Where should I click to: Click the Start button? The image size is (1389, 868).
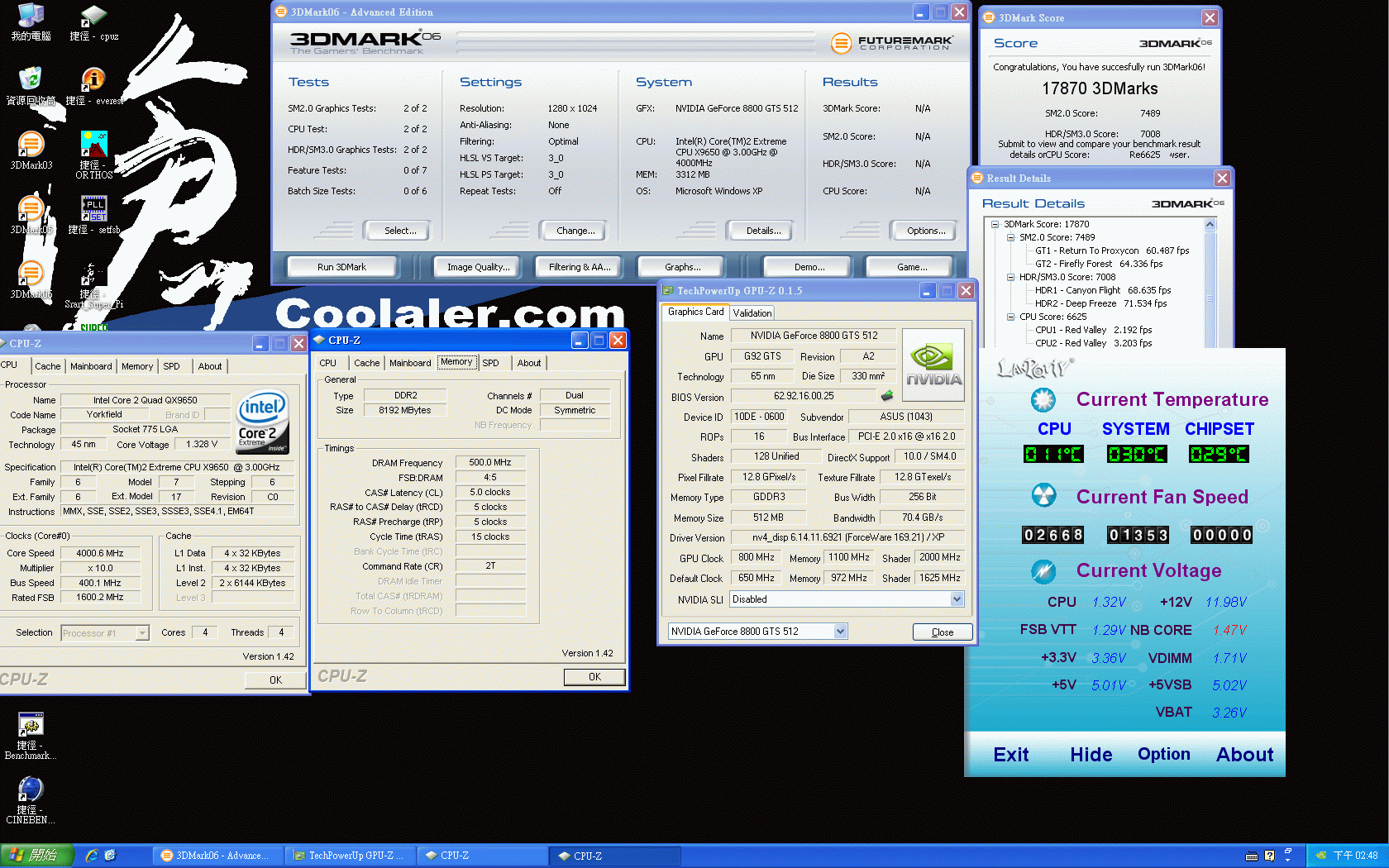point(37,856)
